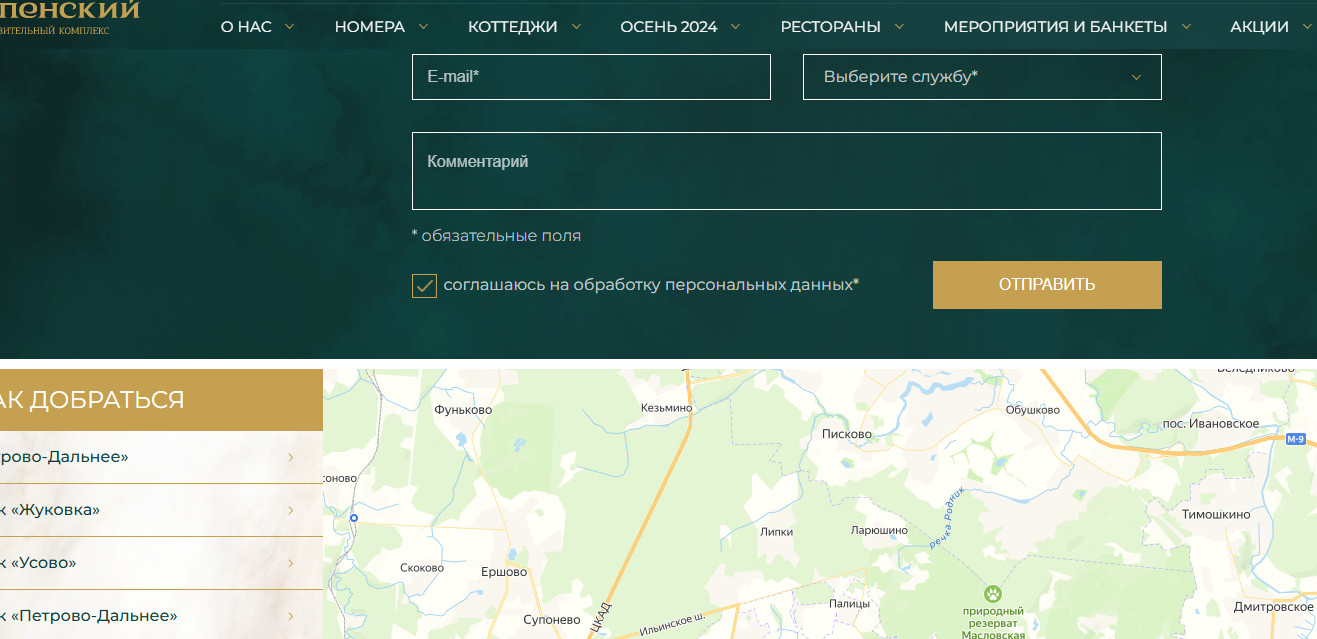Open the АКЦИИ menu
This screenshot has height=639, width=1317.
[x=1259, y=27]
